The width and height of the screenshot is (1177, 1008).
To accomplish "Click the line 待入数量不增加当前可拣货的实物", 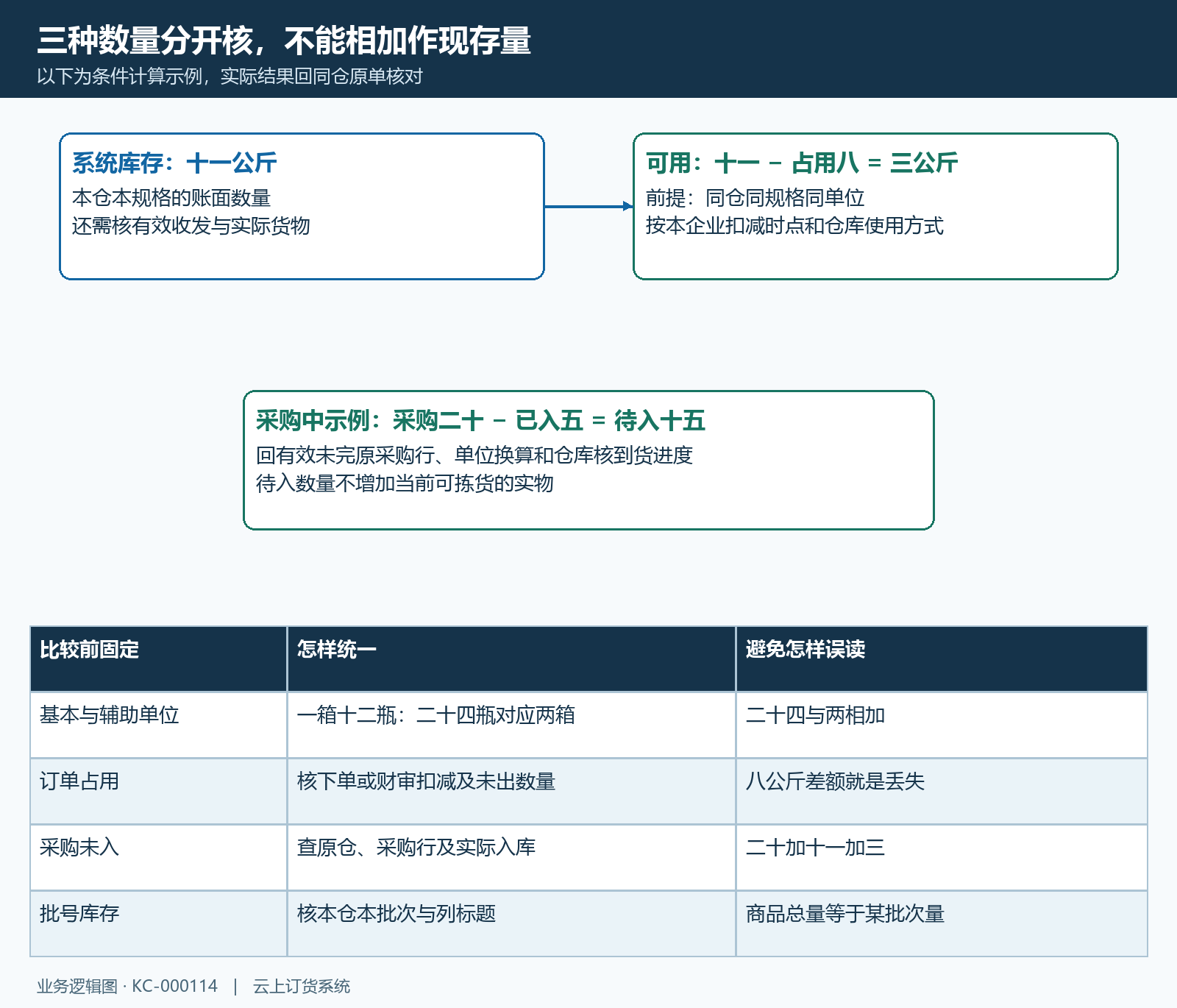I will click(405, 483).
